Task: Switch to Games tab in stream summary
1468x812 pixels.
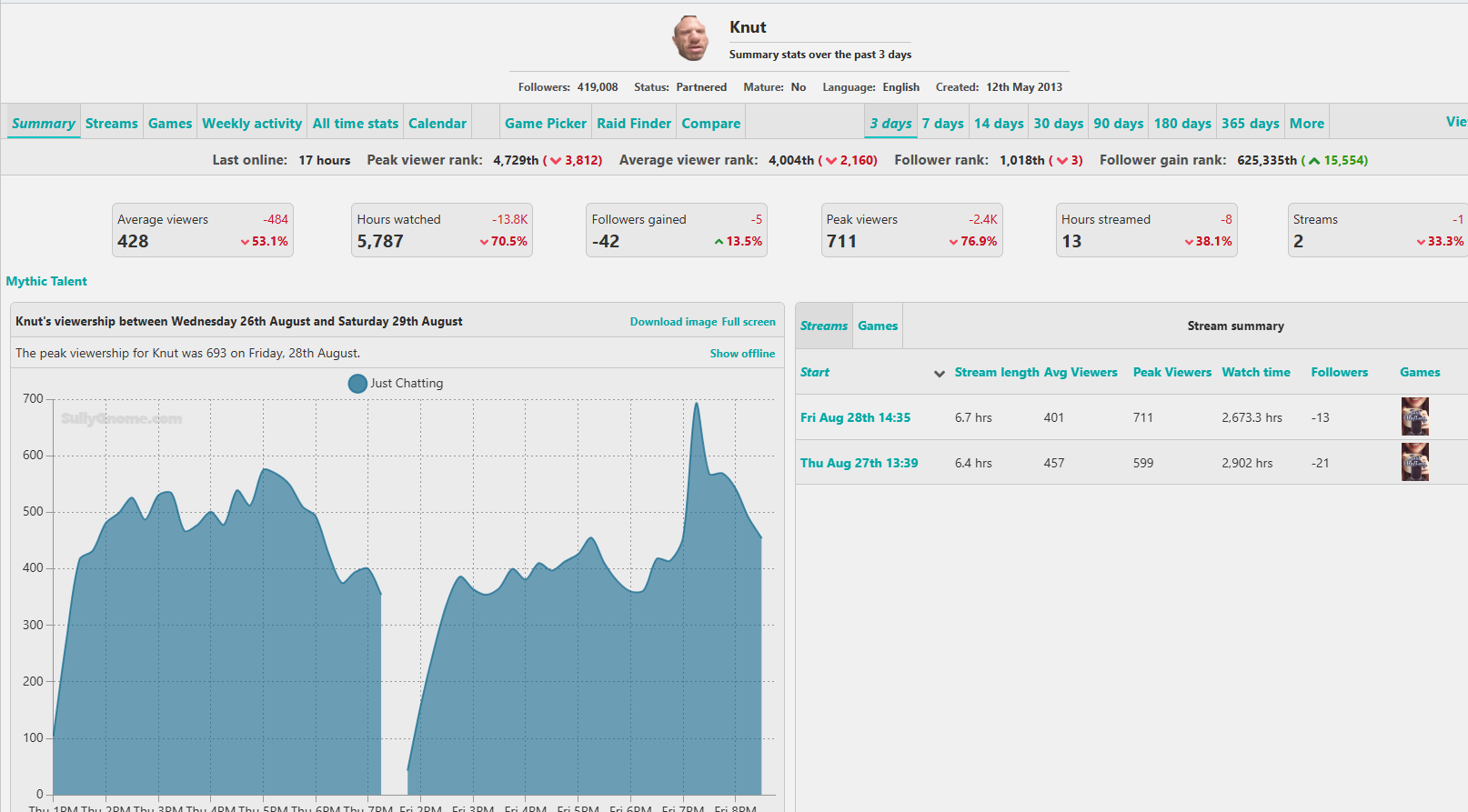Action: (878, 326)
